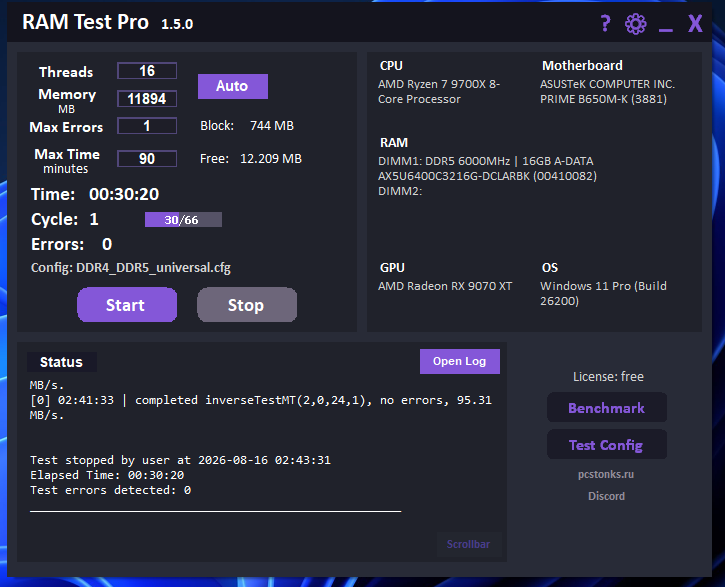Click the PRIME B650M-K motherboard text
This screenshot has width=725, height=587.
[x=607, y=92]
